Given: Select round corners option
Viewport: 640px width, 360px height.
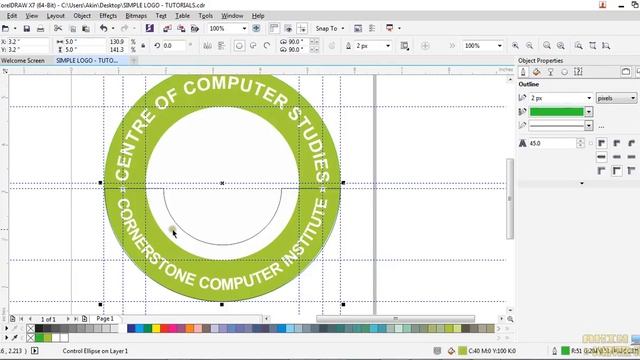Looking at the screenshot, I should pyautogui.click(x=617, y=143).
